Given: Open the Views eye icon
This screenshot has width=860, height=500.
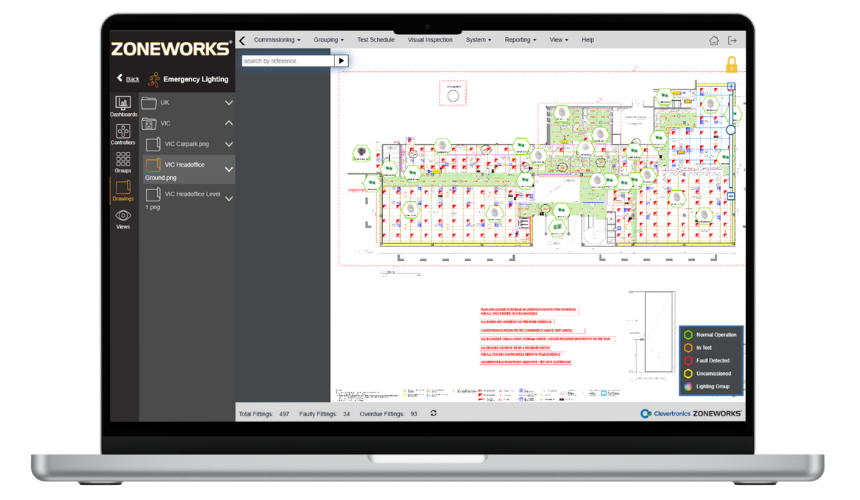Looking at the screenshot, I should tap(123, 217).
